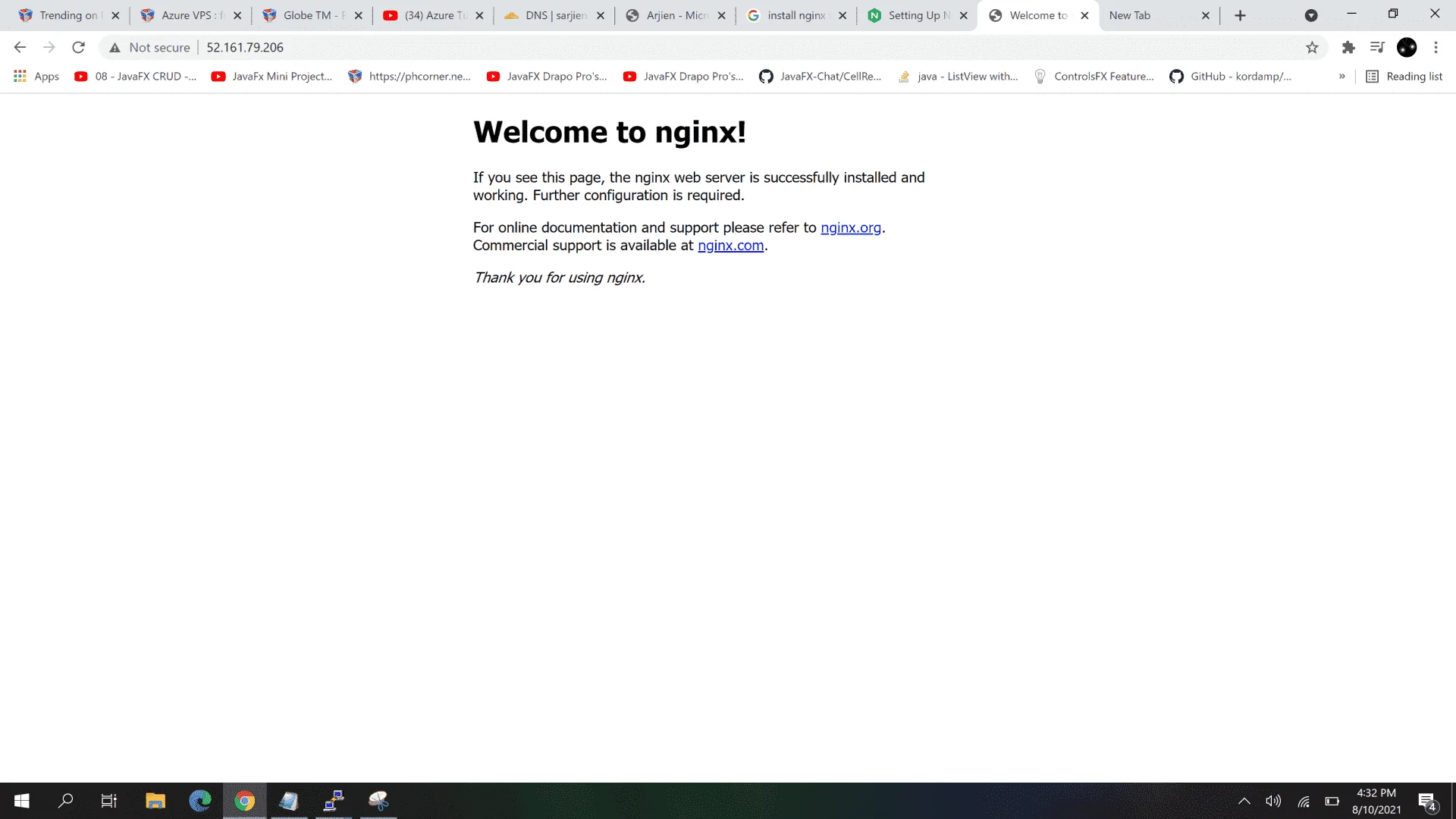Open the Action Center notifications icon
Screen dimensions: 1456x819
click(x=1427, y=801)
